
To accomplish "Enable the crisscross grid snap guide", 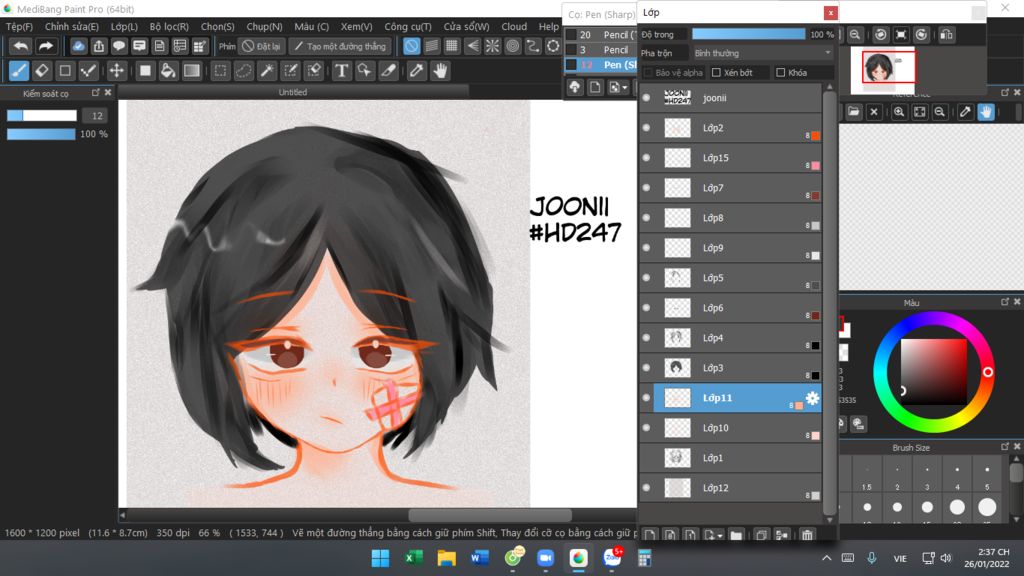I will point(452,46).
